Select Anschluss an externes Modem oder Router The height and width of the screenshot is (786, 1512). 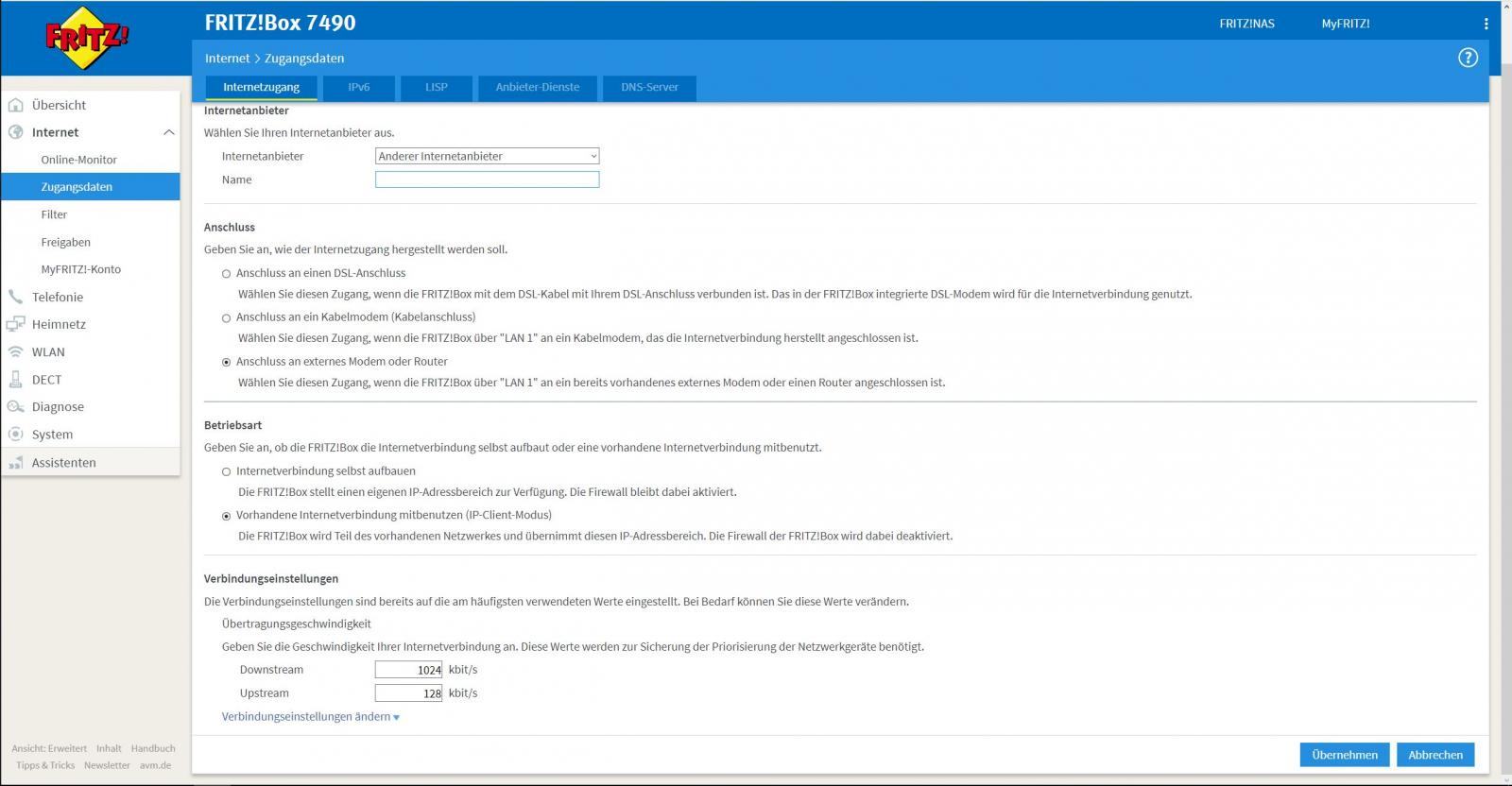pyautogui.click(x=226, y=362)
